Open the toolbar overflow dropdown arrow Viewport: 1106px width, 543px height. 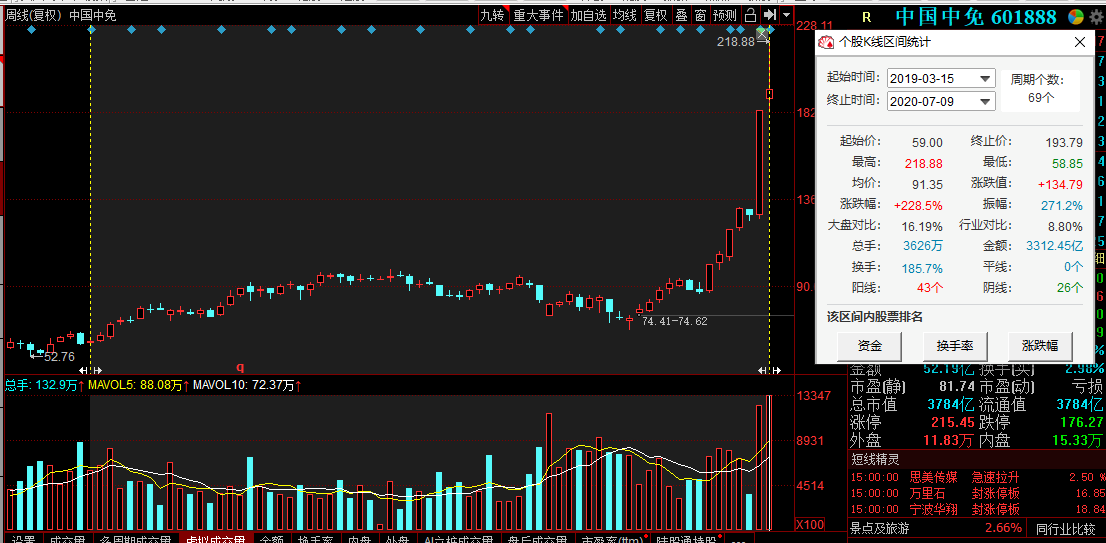click(786, 15)
